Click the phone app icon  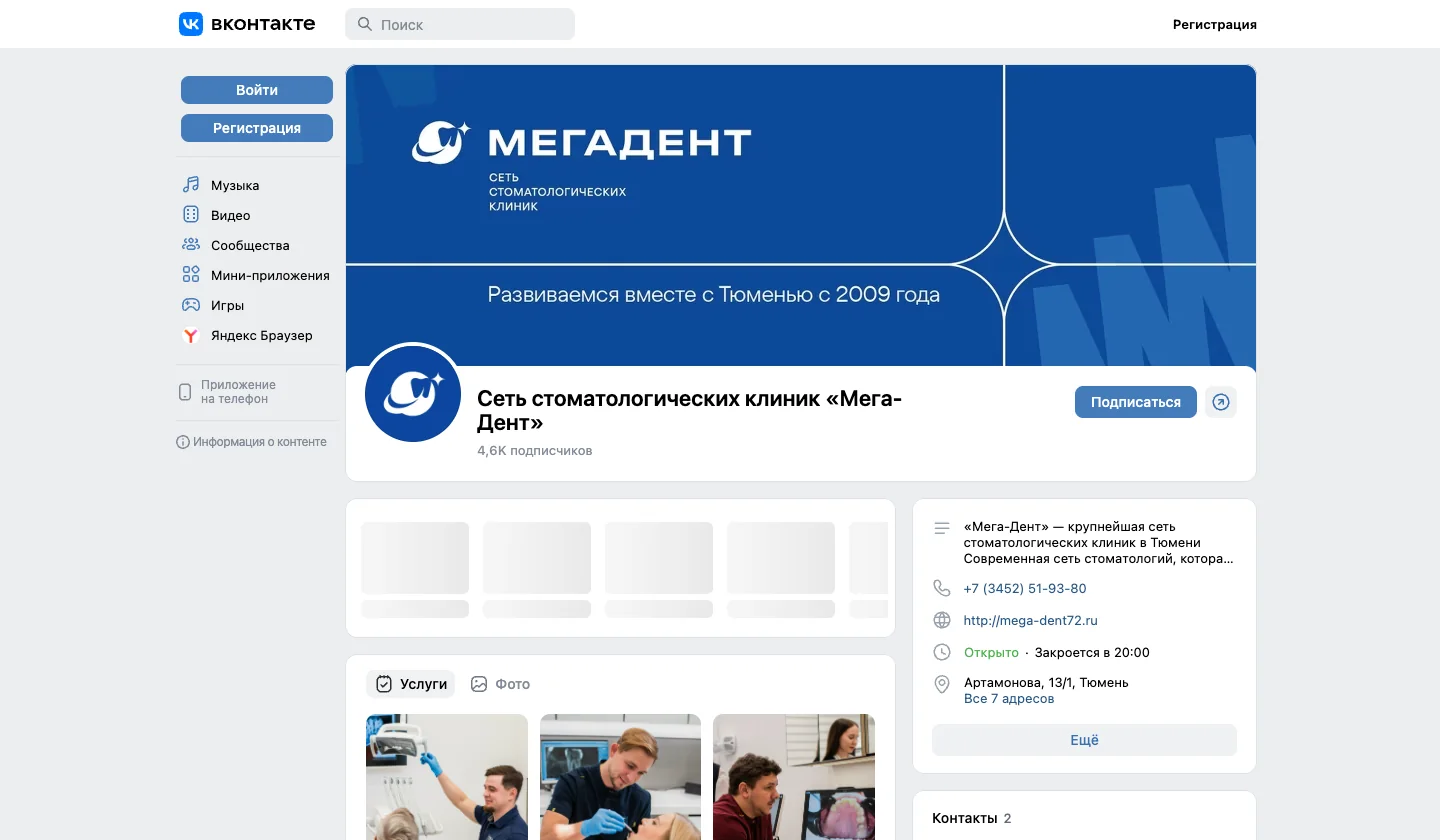point(185,392)
